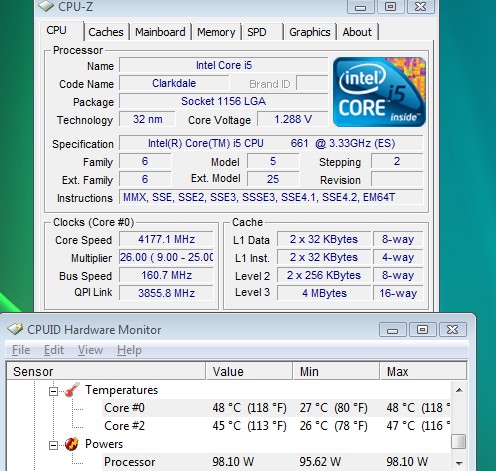Click the Level 3 cache value 4 MBytes
The width and height of the screenshot is (496, 471).
point(324,293)
